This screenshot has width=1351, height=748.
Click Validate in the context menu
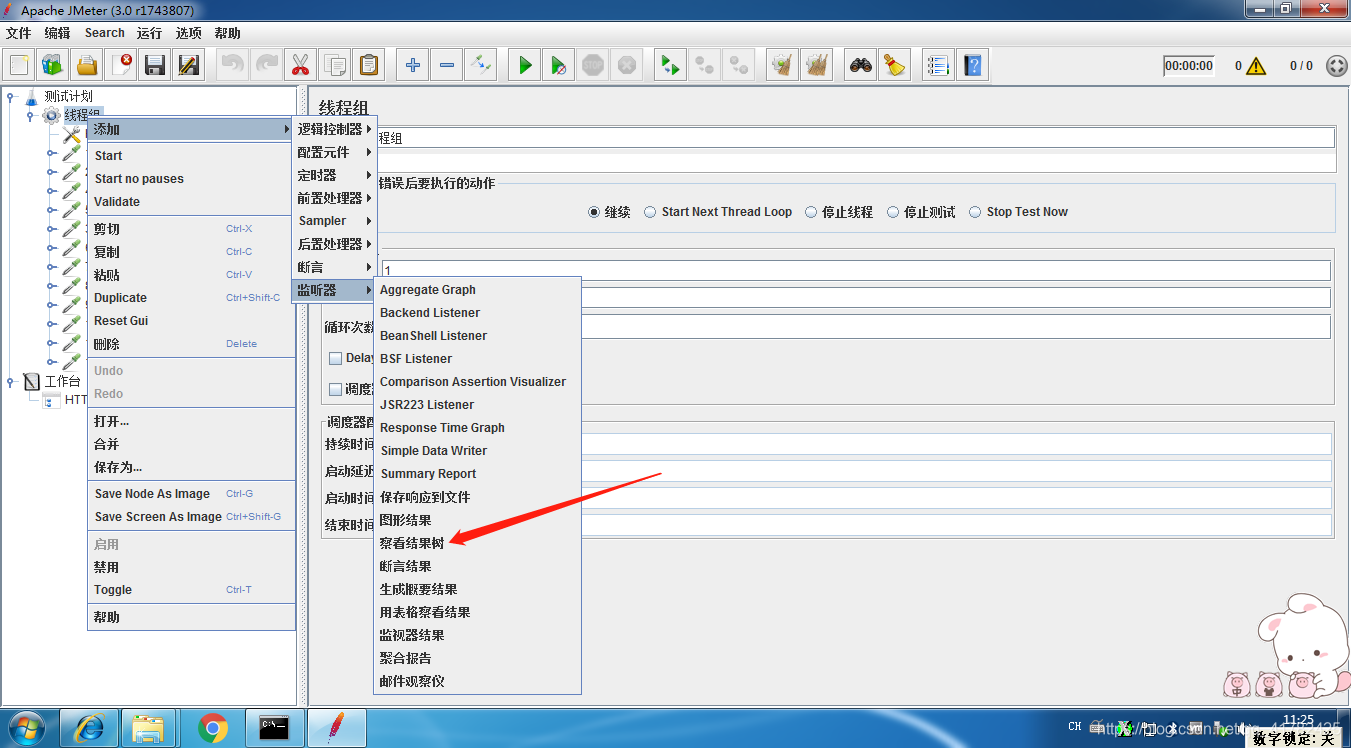point(191,202)
